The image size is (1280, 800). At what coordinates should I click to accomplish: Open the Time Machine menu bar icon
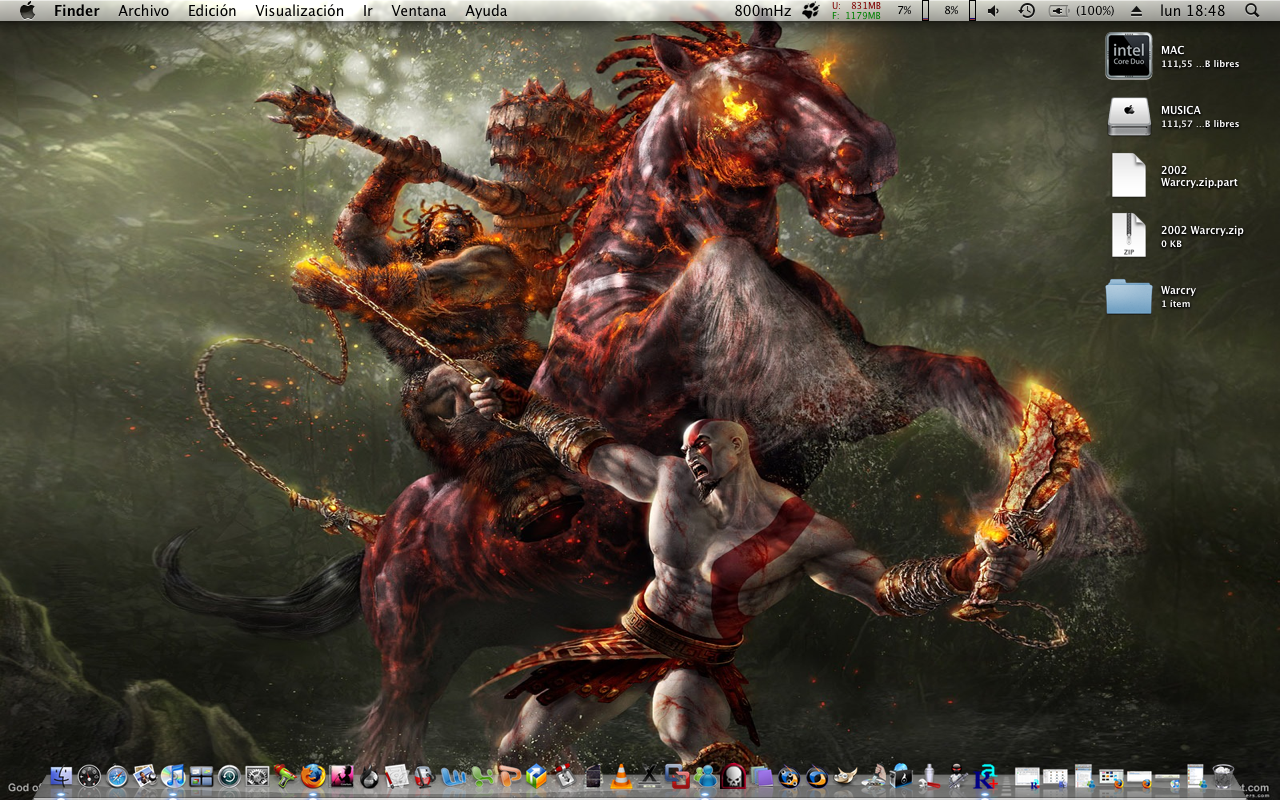pyautogui.click(x=1026, y=11)
